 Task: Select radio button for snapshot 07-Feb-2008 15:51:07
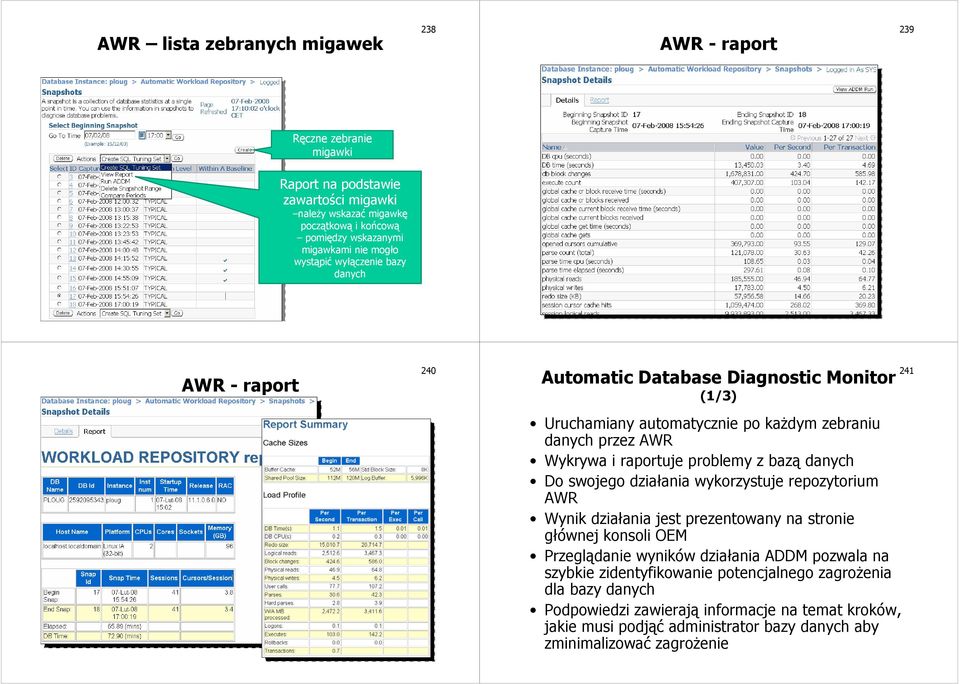tap(59, 288)
